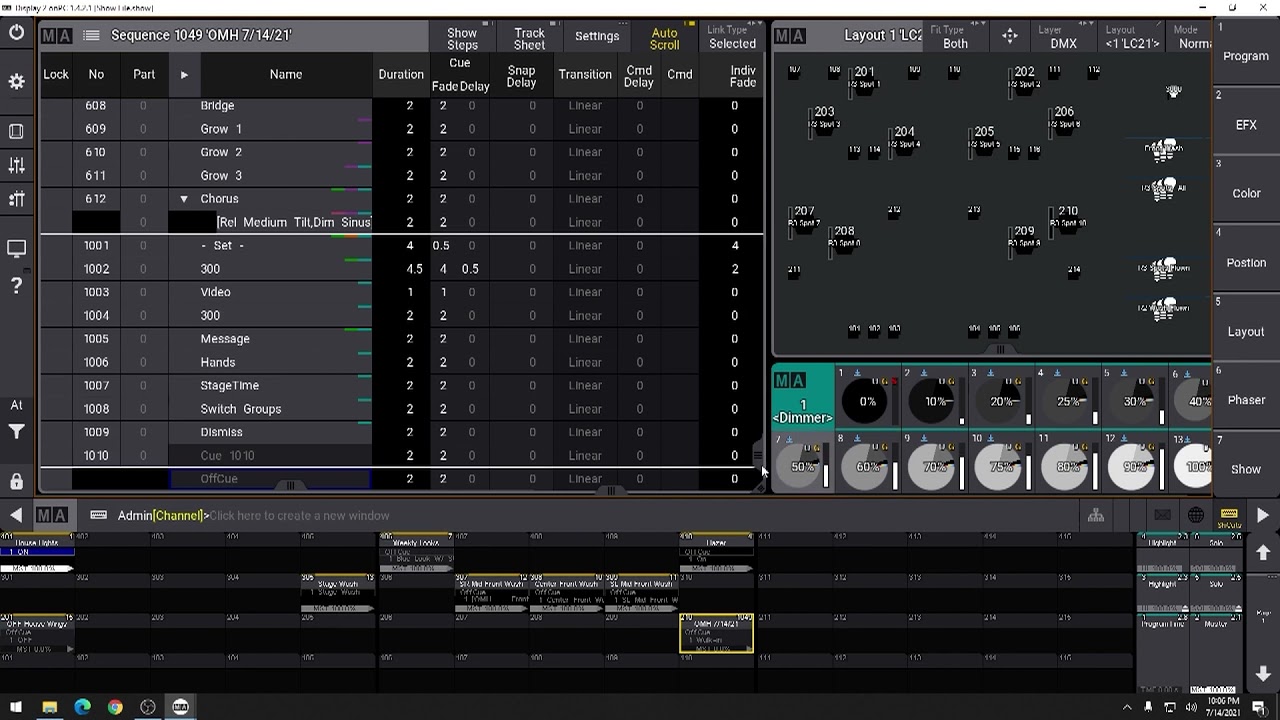Launch Microsoft Edge from the taskbar
The height and width of the screenshot is (720, 1280).
(x=82, y=707)
